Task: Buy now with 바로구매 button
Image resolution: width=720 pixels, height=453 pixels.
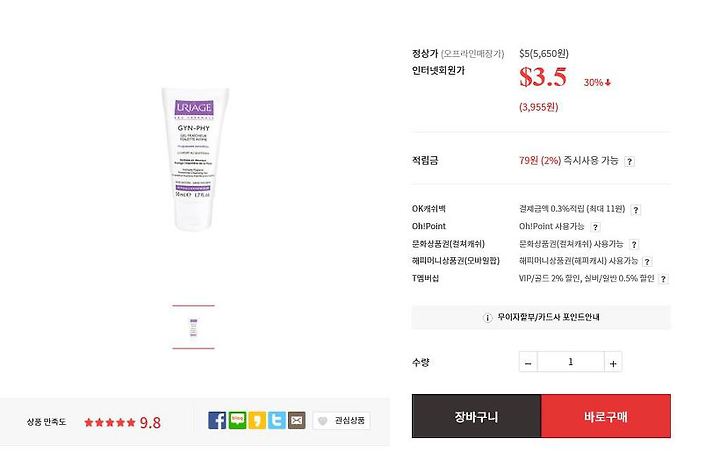Action: click(606, 416)
